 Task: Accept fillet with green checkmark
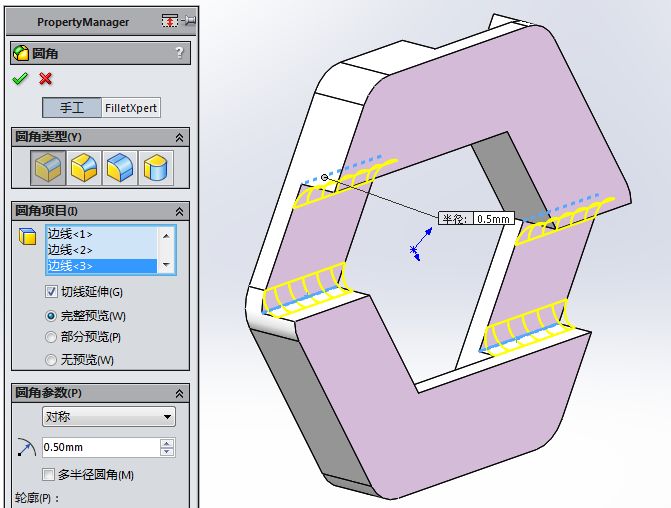coord(20,78)
